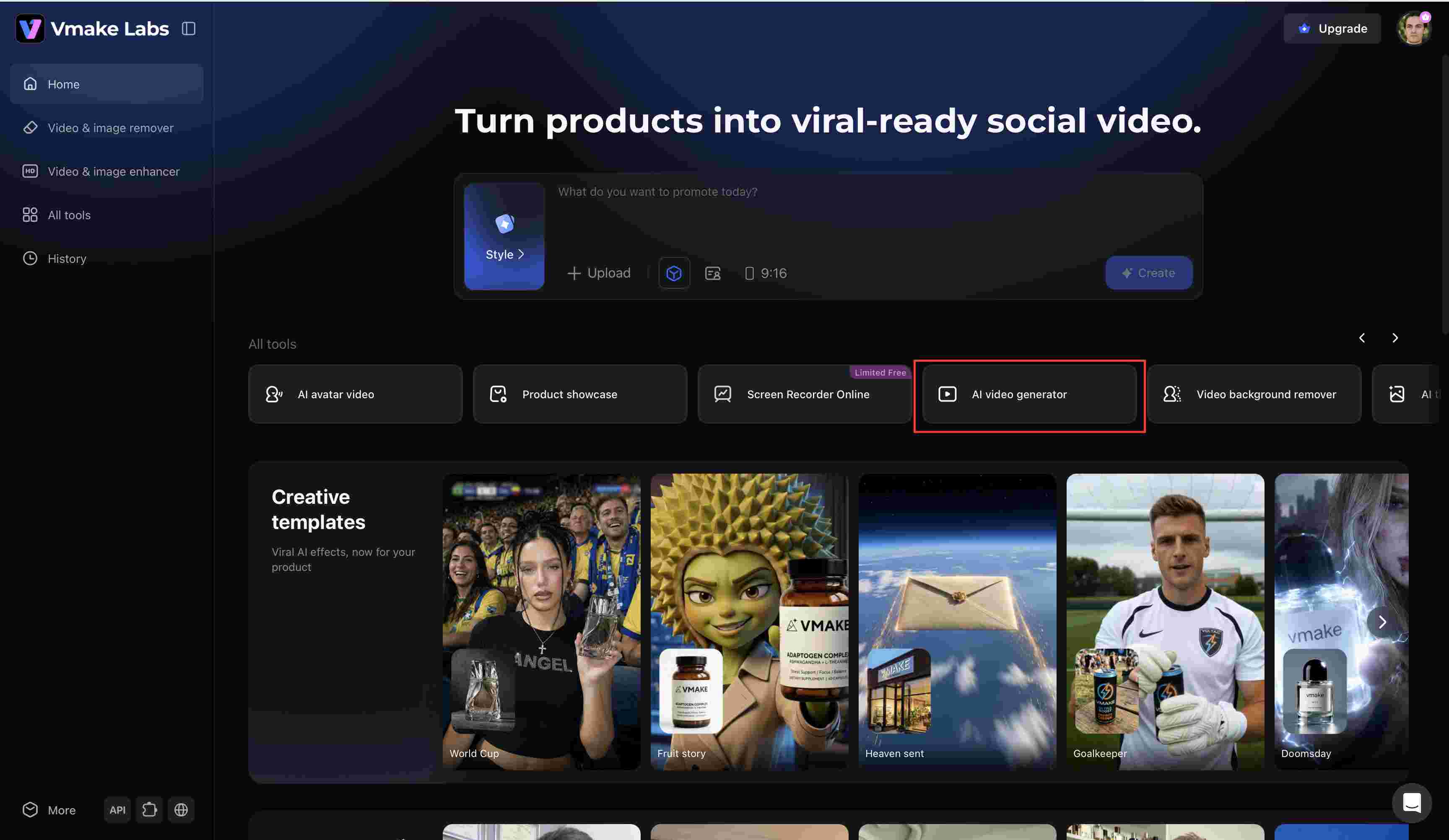Click the Upgrade button

point(1332,28)
